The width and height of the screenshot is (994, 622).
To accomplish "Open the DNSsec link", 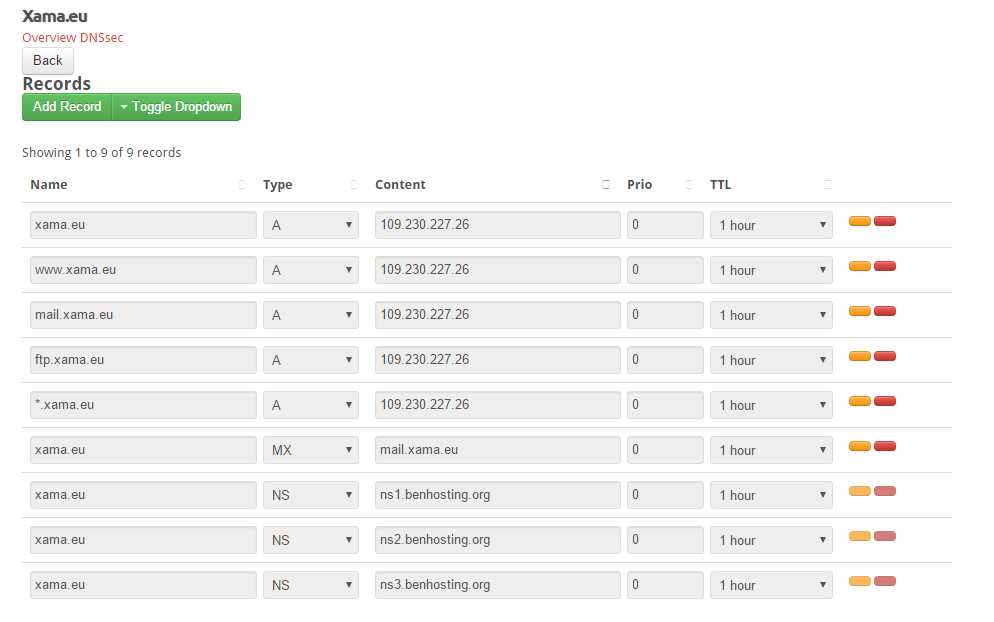I will [x=102, y=38].
